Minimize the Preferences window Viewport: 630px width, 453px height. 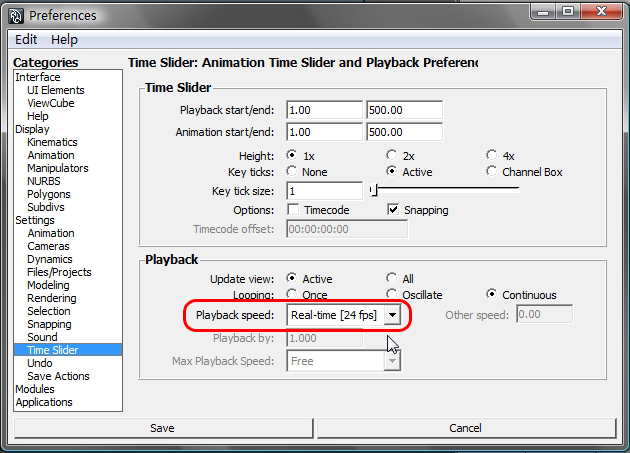coord(543,12)
